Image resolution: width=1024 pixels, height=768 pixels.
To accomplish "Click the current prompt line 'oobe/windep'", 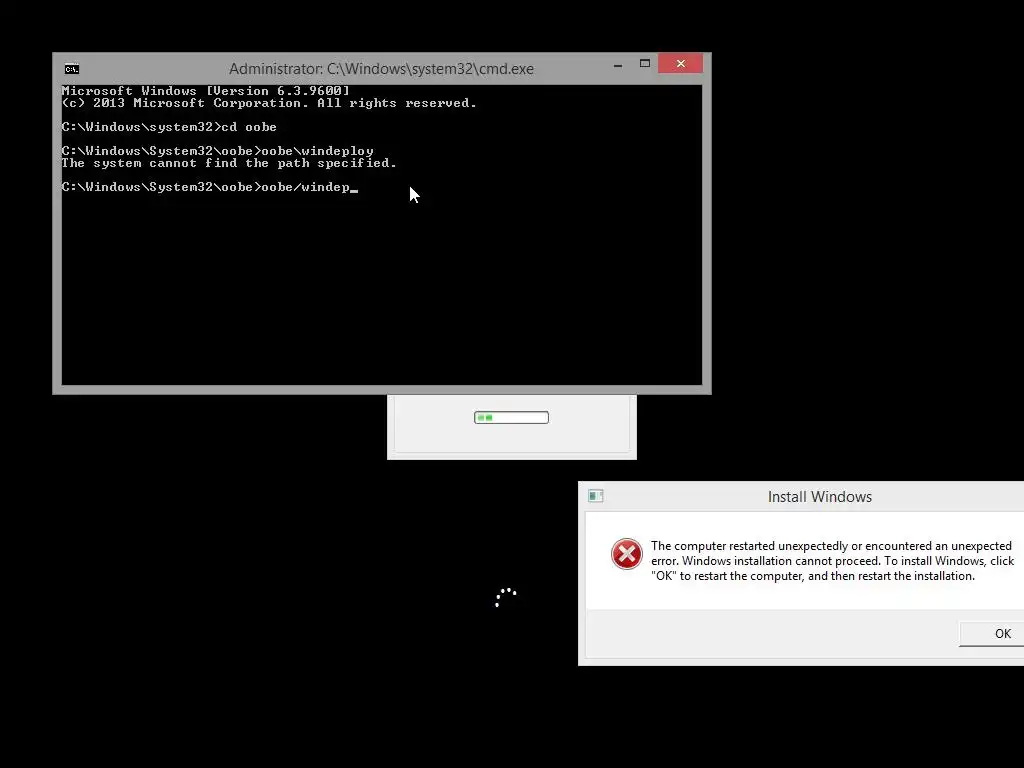I will [210, 187].
